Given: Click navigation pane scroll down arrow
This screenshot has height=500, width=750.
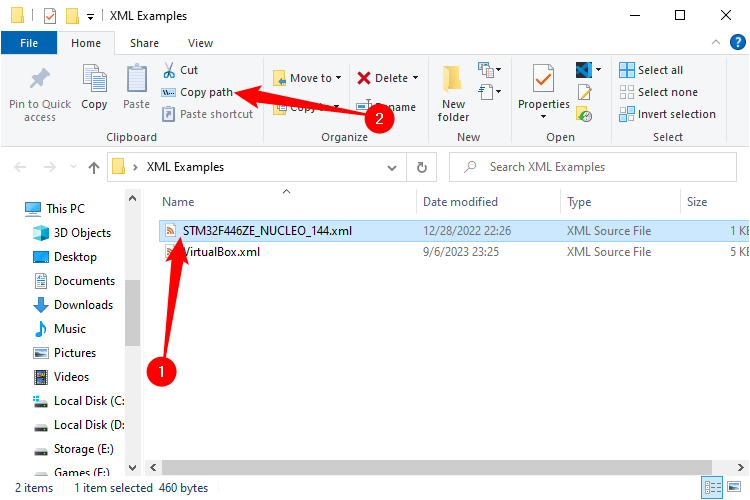Looking at the screenshot, I should pyautogui.click(x=132, y=467).
